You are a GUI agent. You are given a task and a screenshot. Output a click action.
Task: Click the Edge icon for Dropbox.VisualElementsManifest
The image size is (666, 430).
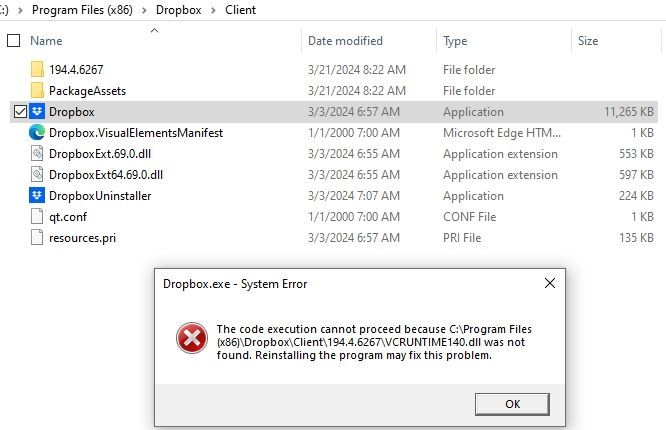point(37,133)
